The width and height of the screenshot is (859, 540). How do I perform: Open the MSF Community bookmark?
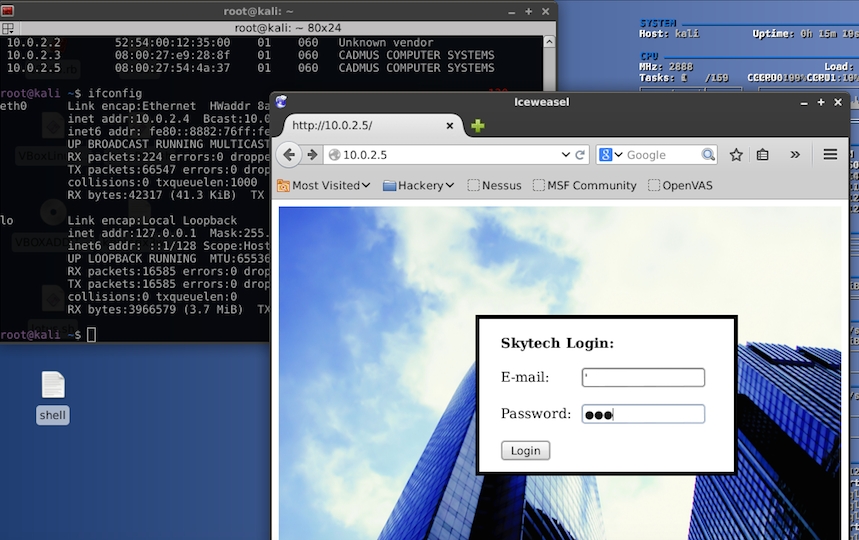coord(584,185)
